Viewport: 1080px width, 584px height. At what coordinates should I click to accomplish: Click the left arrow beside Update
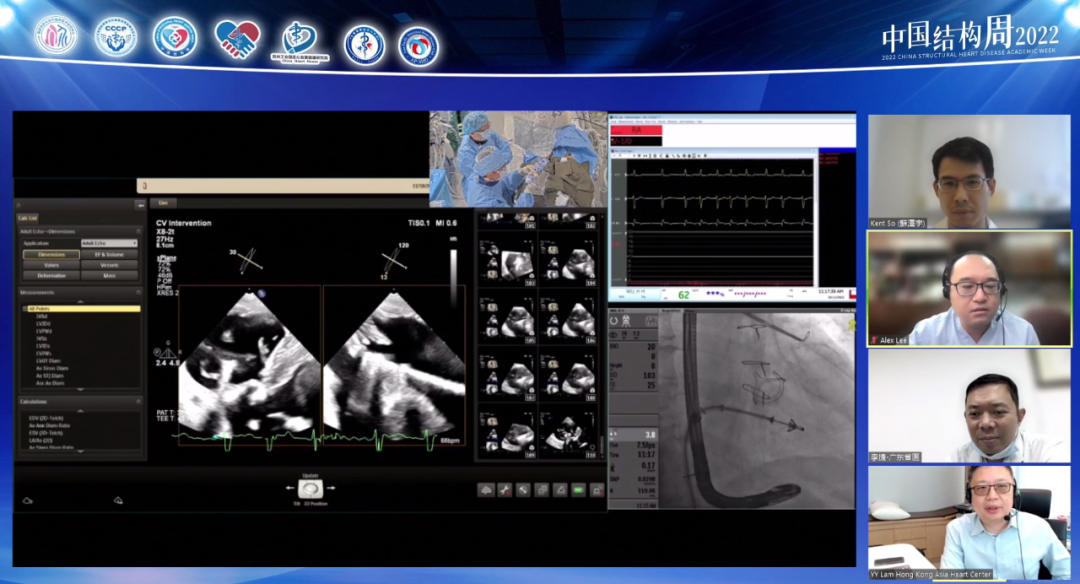point(290,489)
